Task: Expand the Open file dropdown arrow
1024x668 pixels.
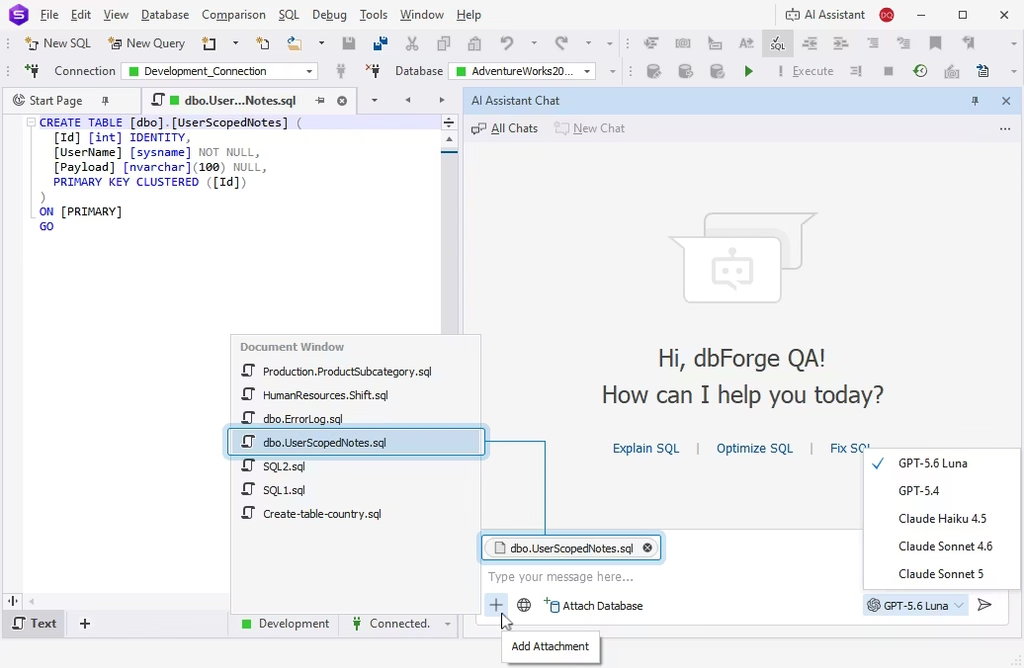Action: pos(321,43)
